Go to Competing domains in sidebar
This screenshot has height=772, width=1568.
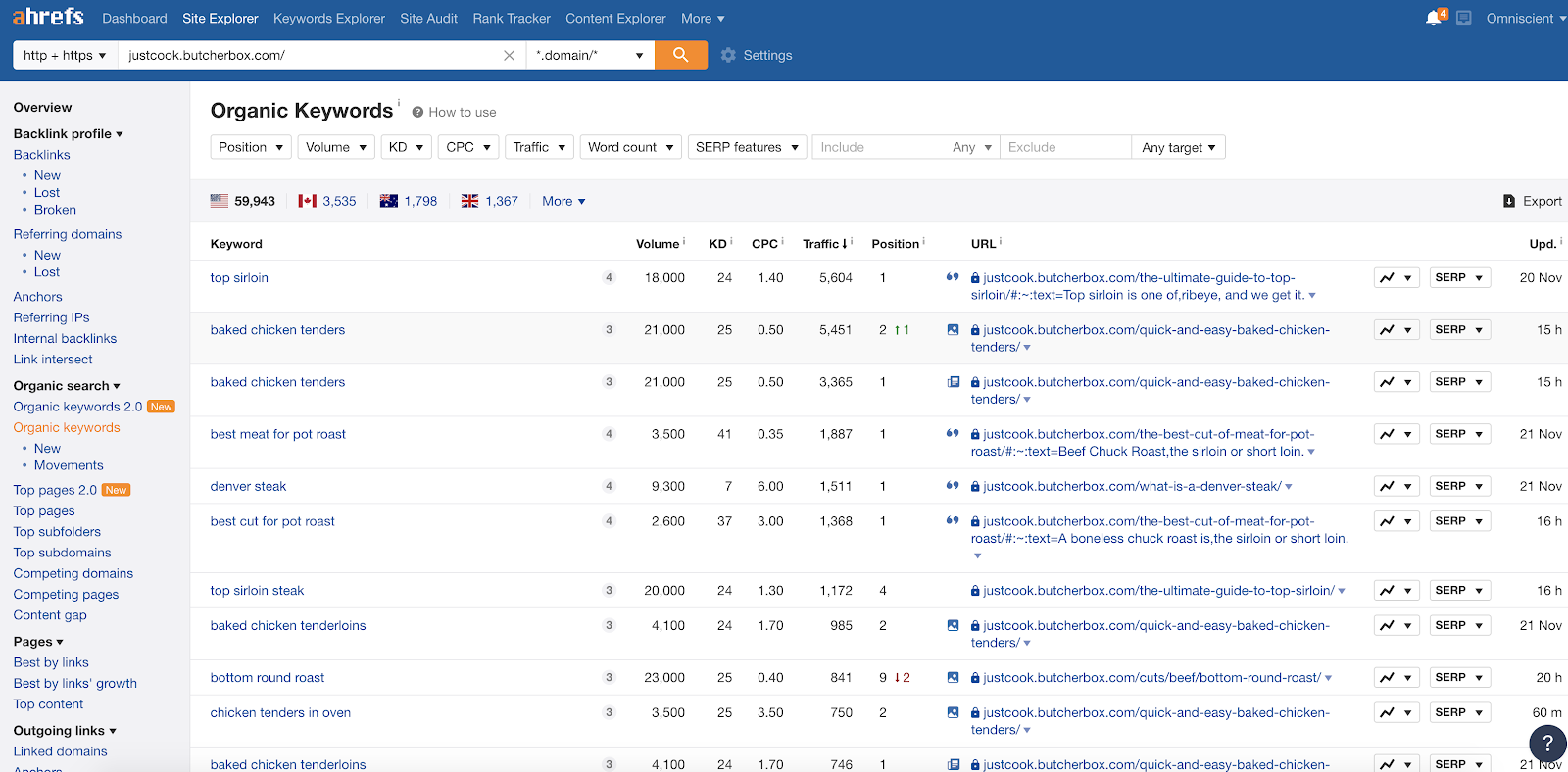(73, 573)
